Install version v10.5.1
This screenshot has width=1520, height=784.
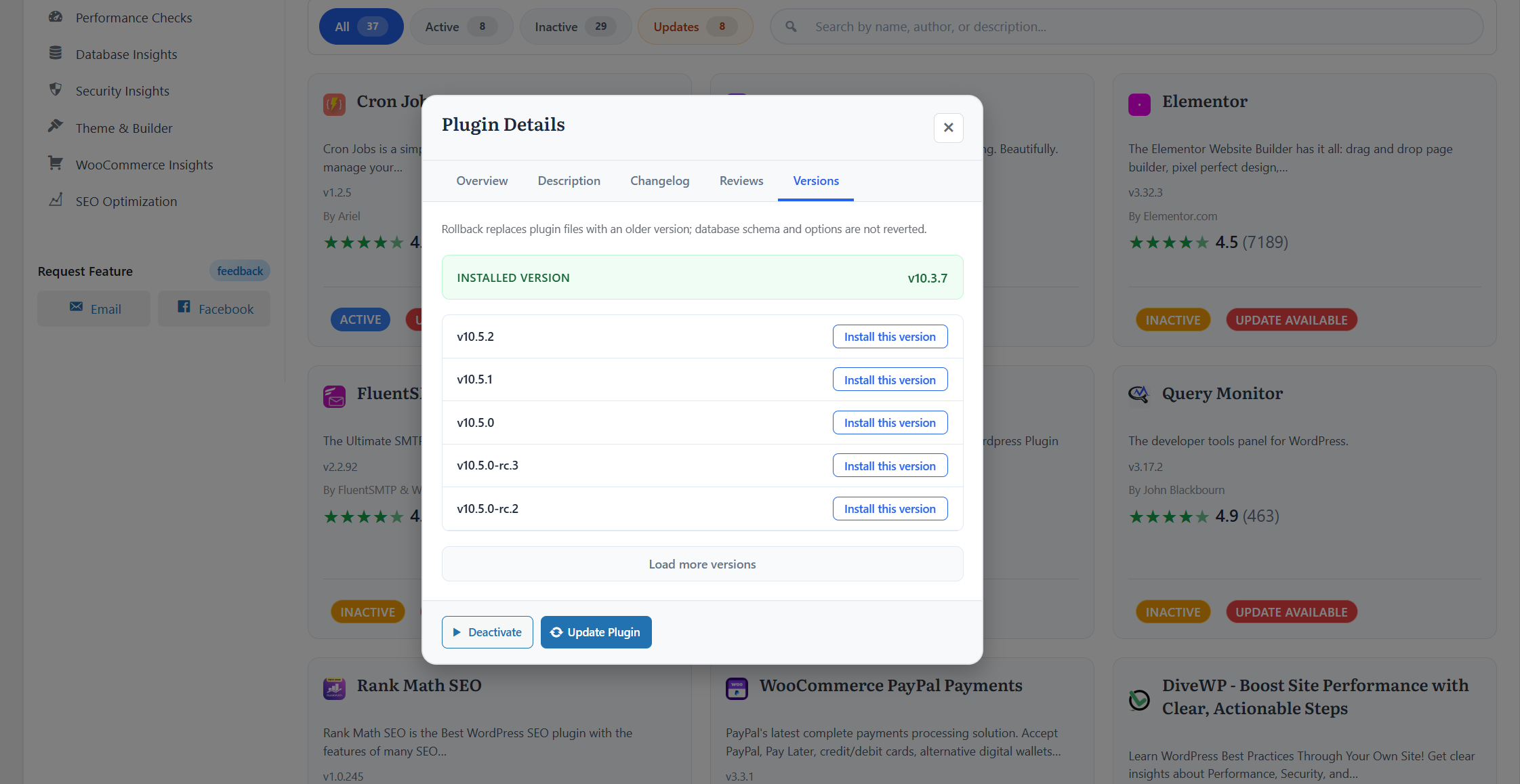pos(890,379)
